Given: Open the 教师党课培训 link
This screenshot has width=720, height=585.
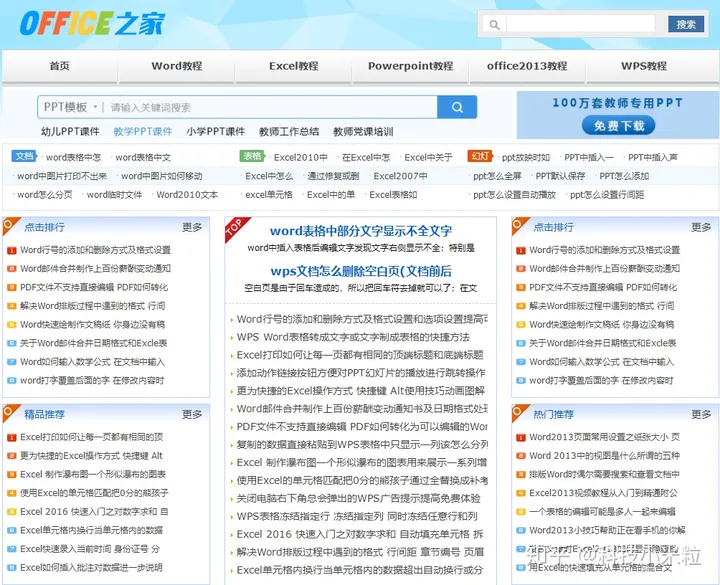Looking at the screenshot, I should pyautogui.click(x=363, y=132).
